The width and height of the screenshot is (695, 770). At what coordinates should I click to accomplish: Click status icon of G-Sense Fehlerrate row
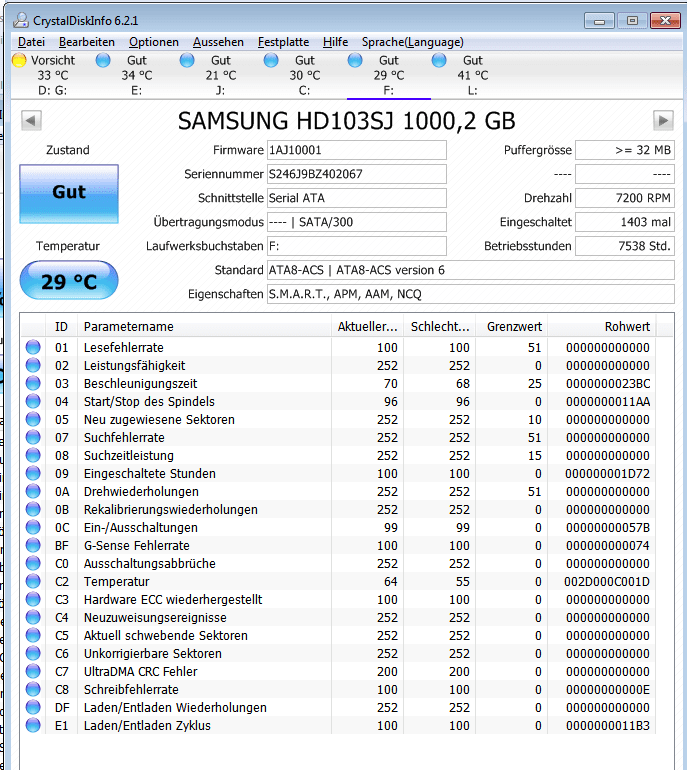(x=33, y=546)
